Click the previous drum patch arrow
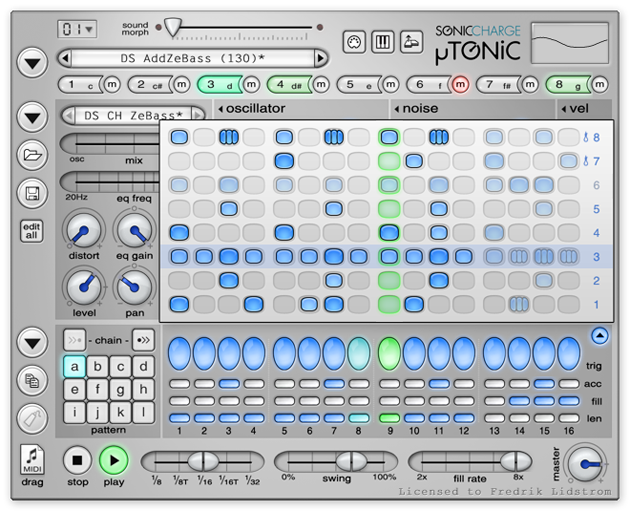Viewport: 630px width, 511px height. click(x=69, y=116)
